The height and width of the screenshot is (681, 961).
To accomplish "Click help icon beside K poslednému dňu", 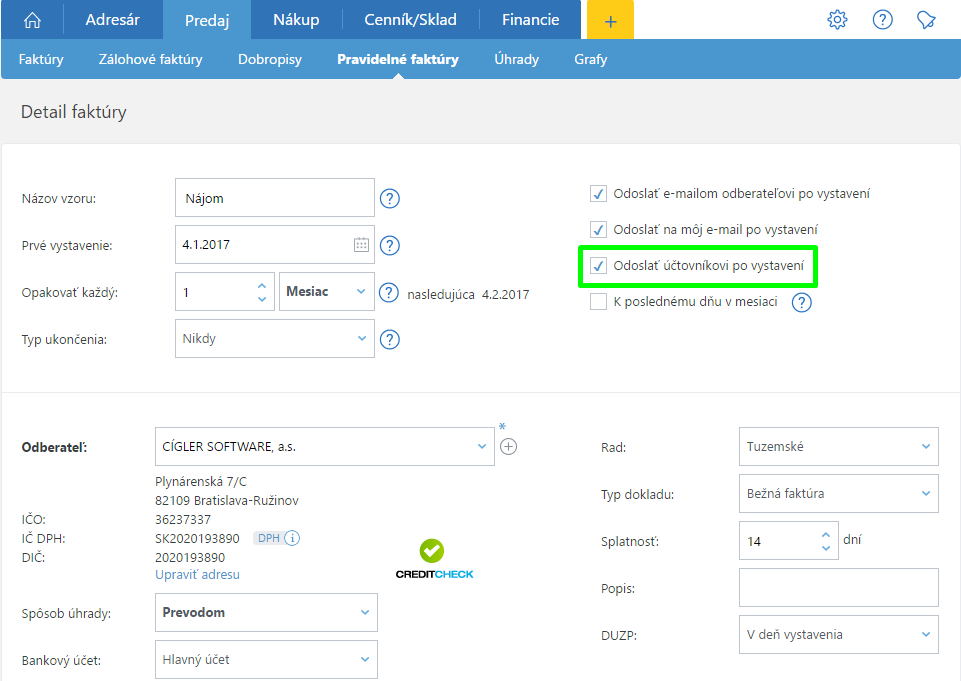I will pos(801,302).
